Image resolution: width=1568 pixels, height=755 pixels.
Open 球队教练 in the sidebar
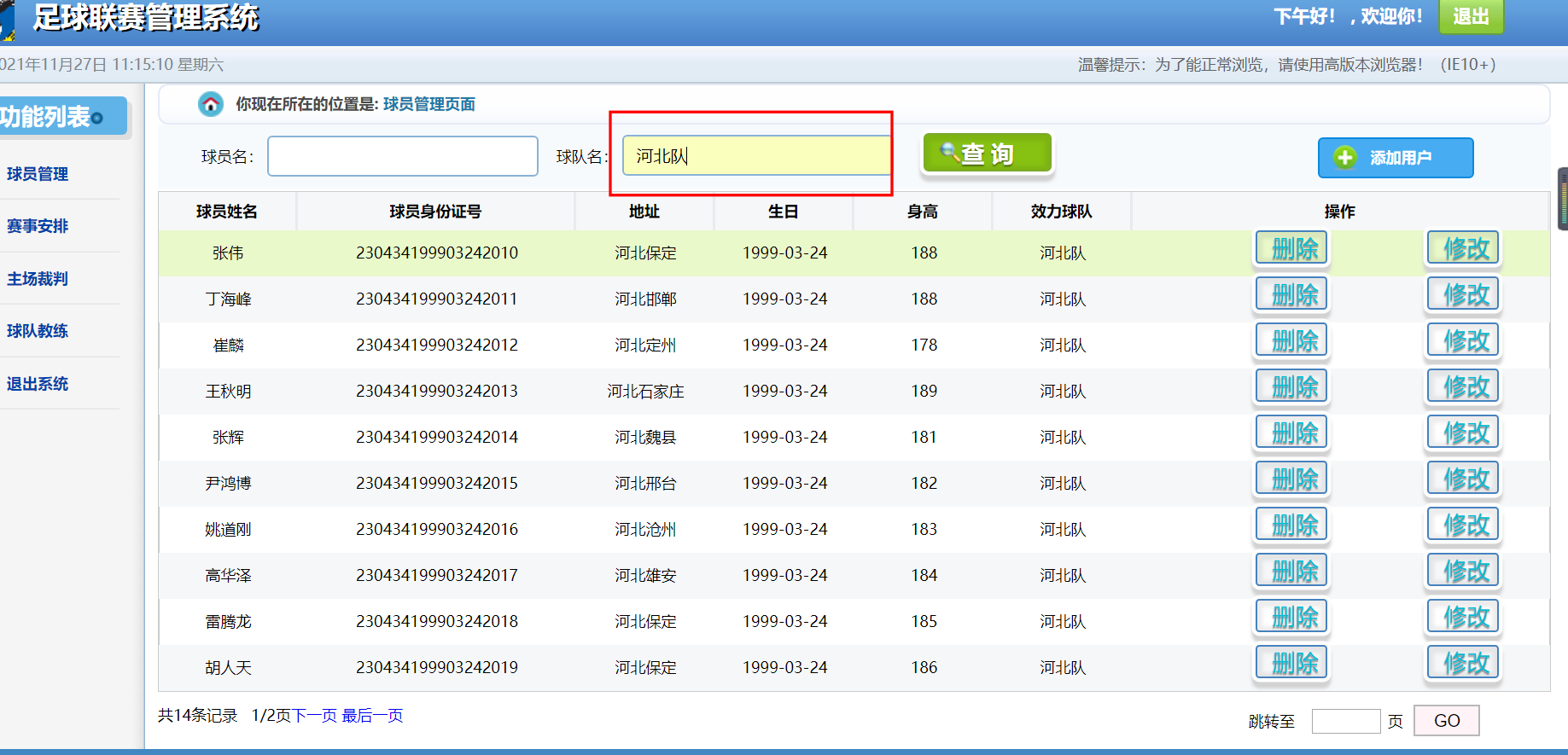[x=38, y=331]
